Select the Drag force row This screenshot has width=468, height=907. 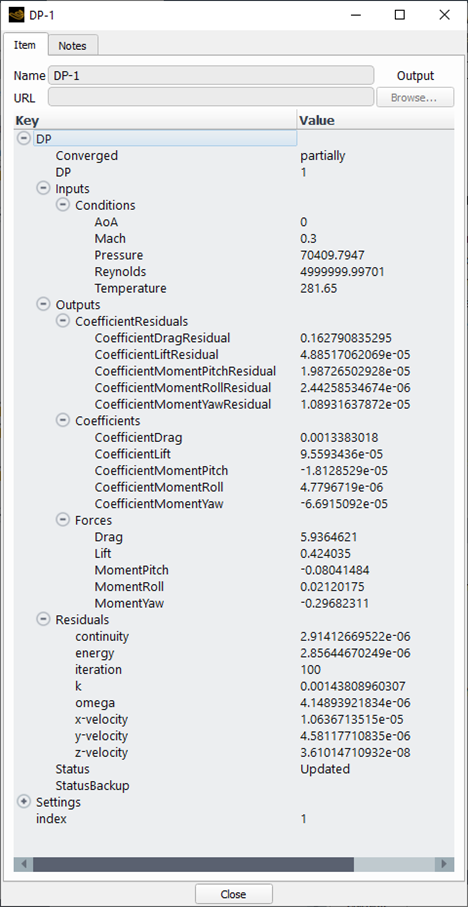point(234,537)
